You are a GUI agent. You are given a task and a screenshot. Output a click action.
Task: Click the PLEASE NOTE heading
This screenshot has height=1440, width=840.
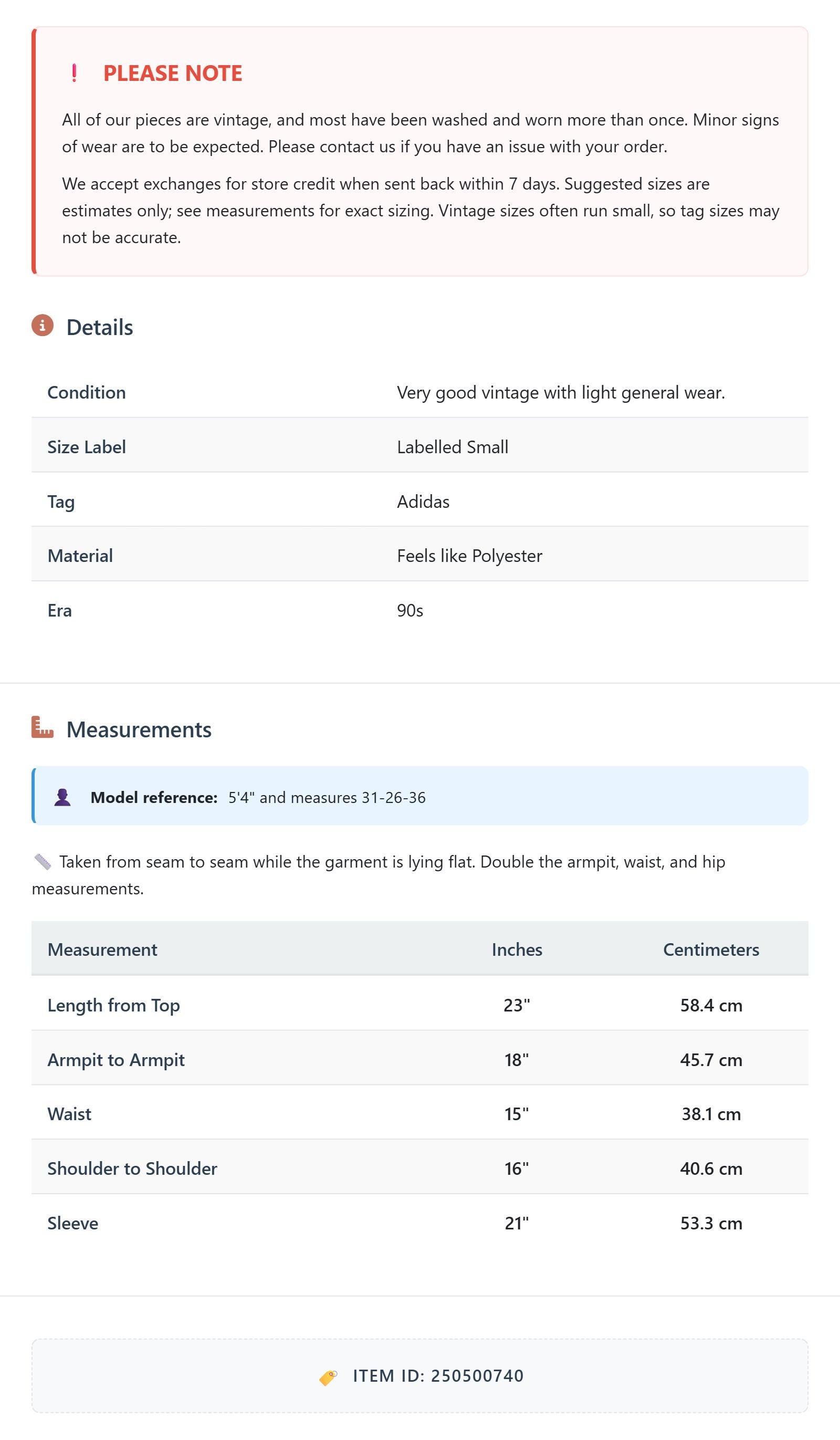[x=173, y=73]
